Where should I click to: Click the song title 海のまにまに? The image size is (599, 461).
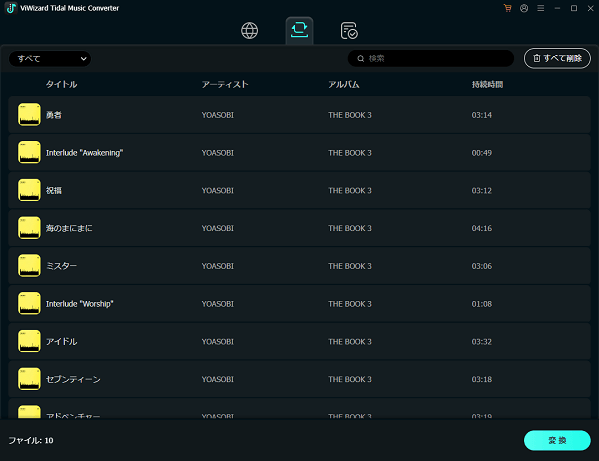[x=69, y=228]
